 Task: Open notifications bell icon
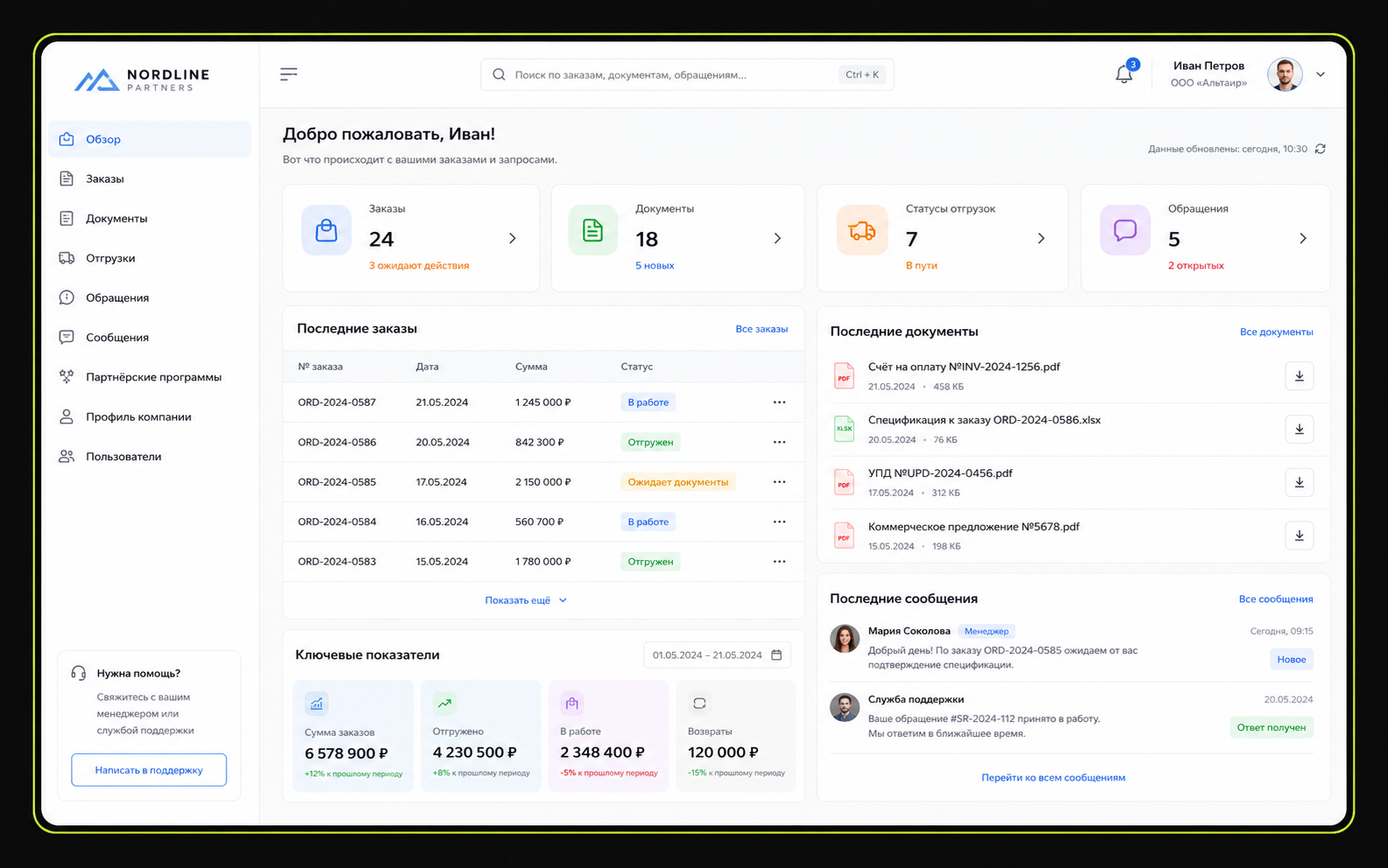(x=1125, y=74)
